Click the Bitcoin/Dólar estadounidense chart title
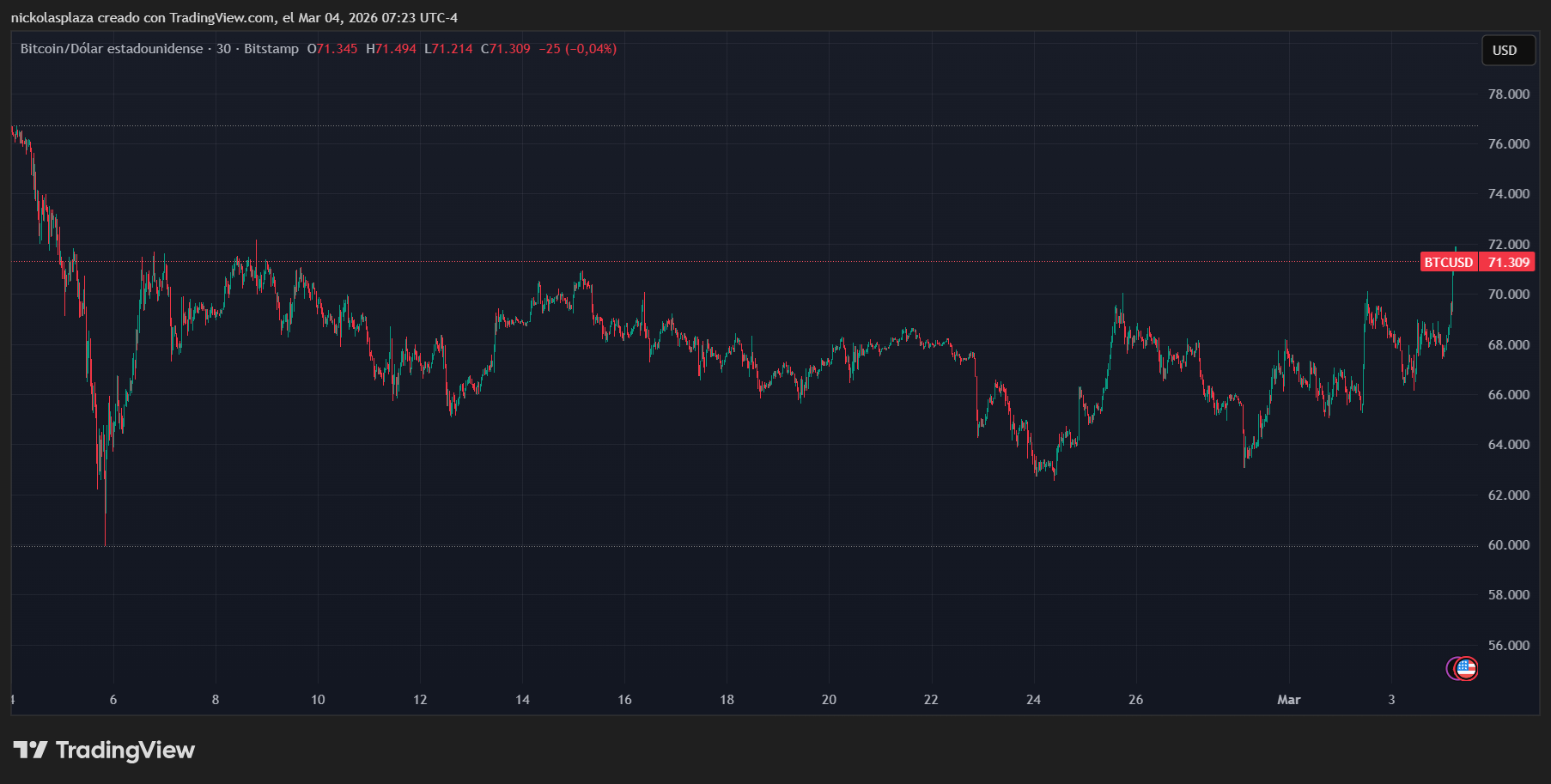The height and width of the screenshot is (784, 1551). point(112,49)
